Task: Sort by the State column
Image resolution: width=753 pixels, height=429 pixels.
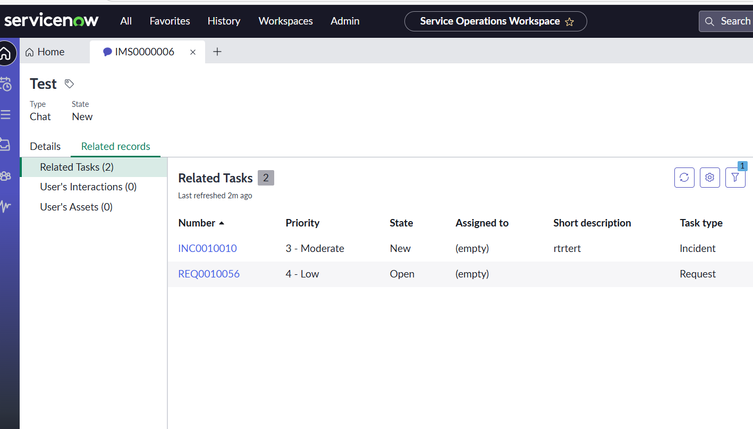Action: pyautogui.click(x=401, y=223)
